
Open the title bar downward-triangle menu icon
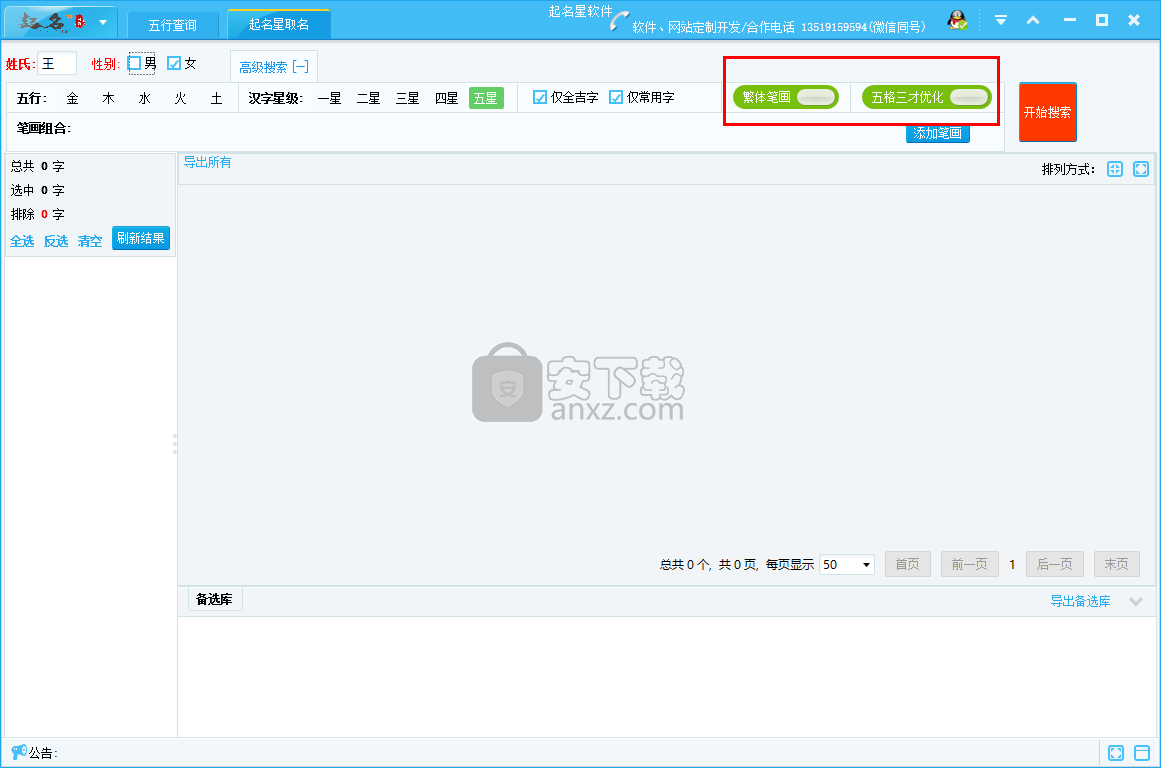tap(1000, 20)
